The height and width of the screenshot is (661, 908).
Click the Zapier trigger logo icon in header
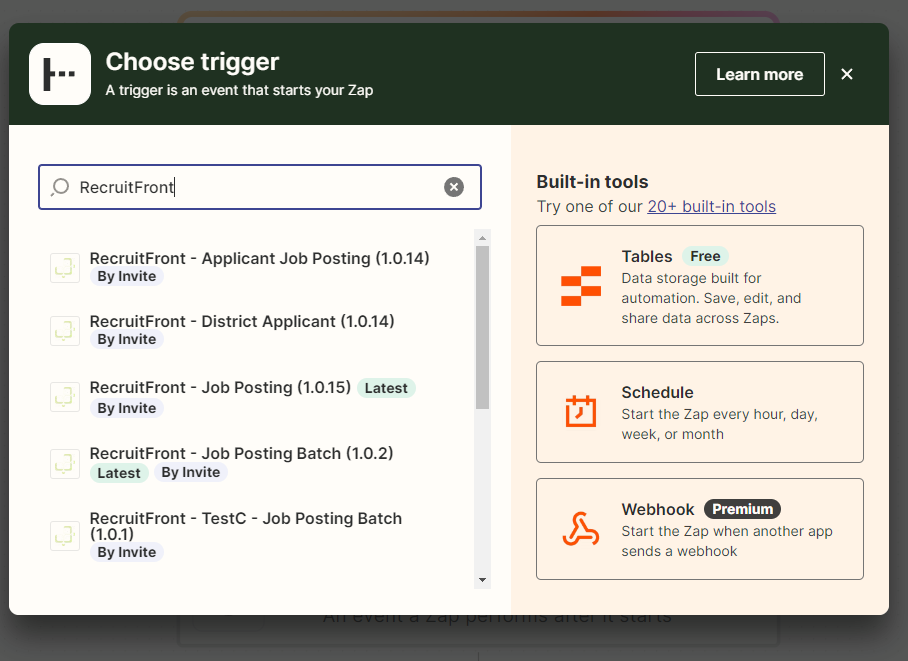pos(60,74)
